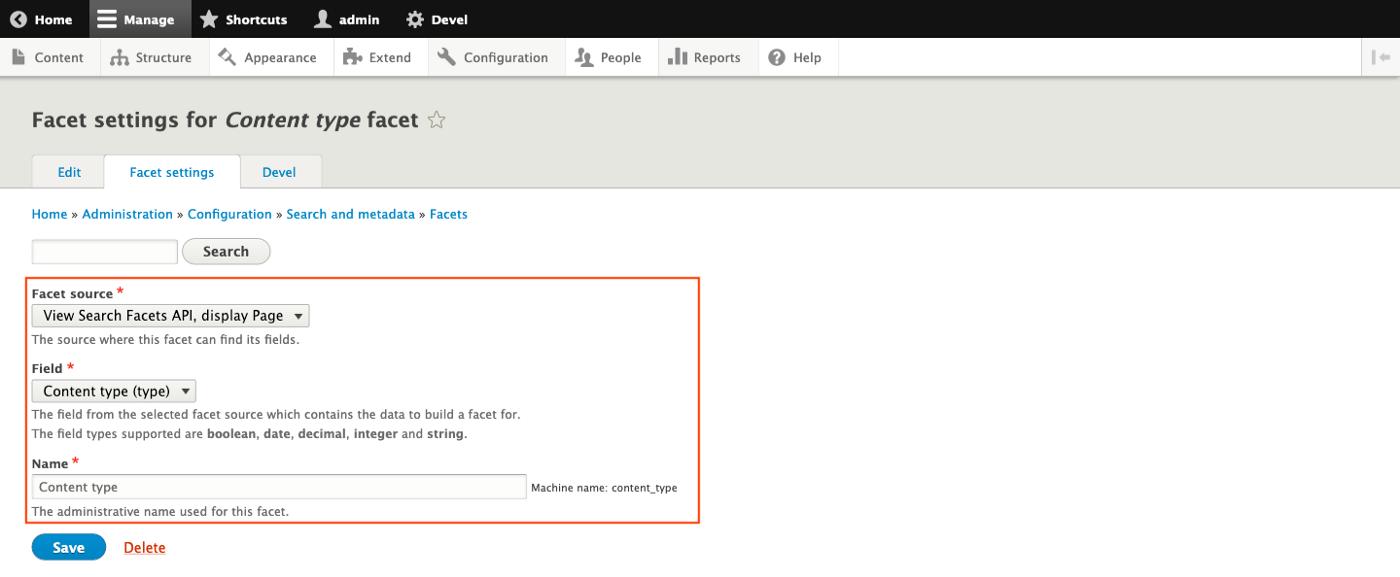Open the admin user account icon
Screen dimensions: 1400x577
pyautogui.click(x=321, y=18)
